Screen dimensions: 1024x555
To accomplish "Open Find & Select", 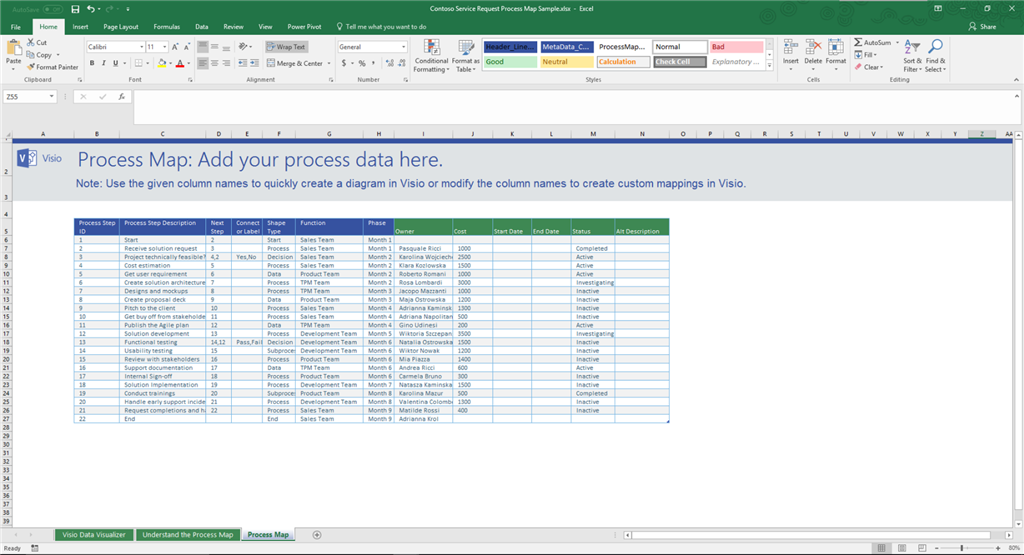I will point(935,56).
